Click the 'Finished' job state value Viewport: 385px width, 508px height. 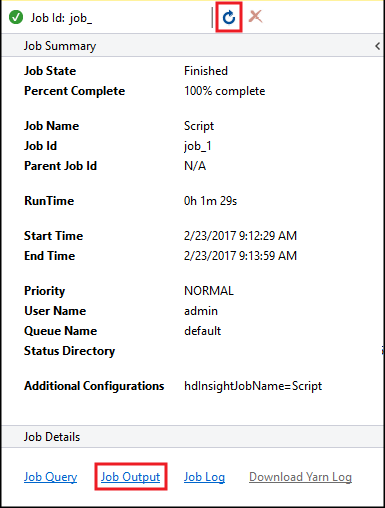pos(206,71)
